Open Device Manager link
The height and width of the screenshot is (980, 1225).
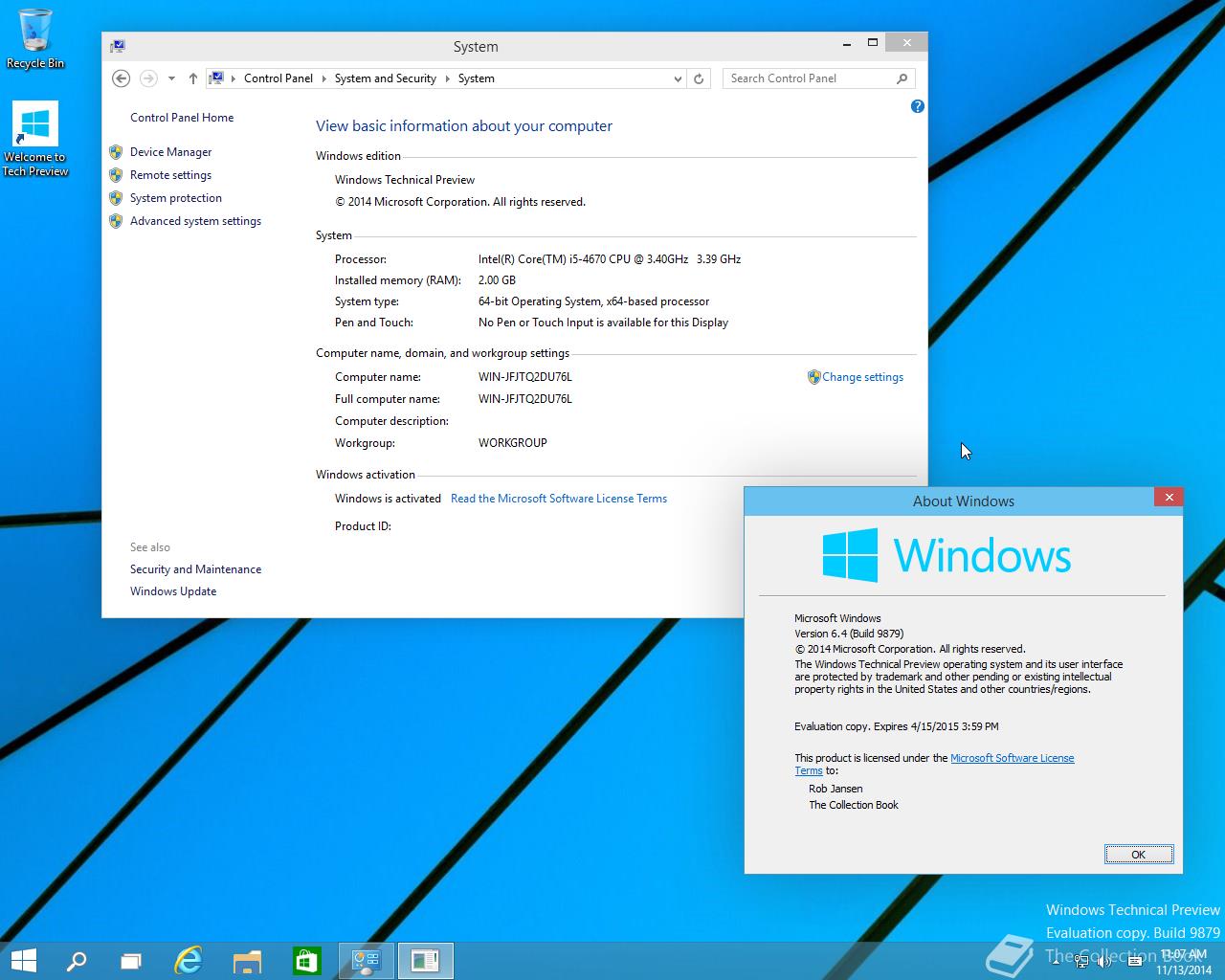click(x=171, y=152)
